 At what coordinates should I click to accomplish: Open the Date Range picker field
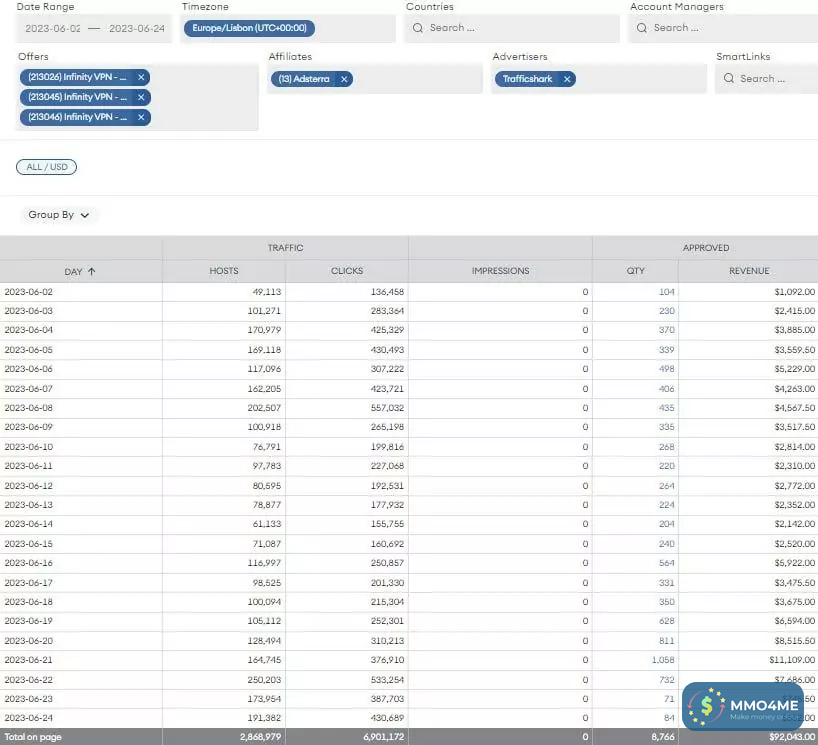point(94,28)
